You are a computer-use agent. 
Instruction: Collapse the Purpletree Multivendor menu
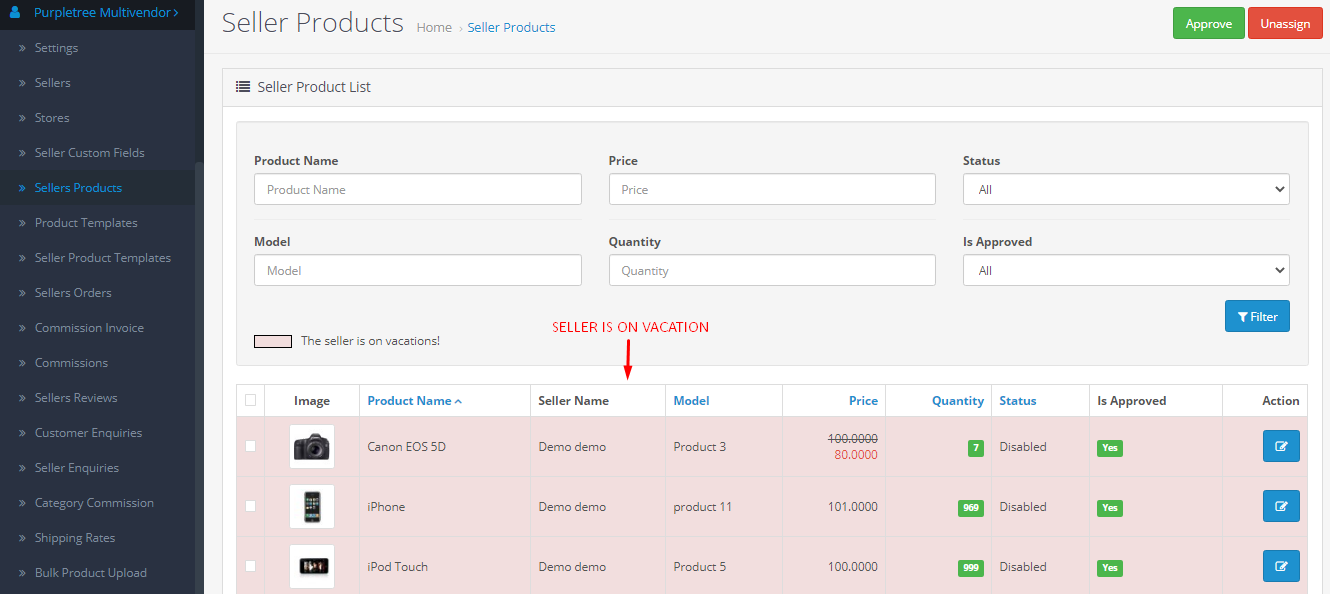click(x=97, y=13)
